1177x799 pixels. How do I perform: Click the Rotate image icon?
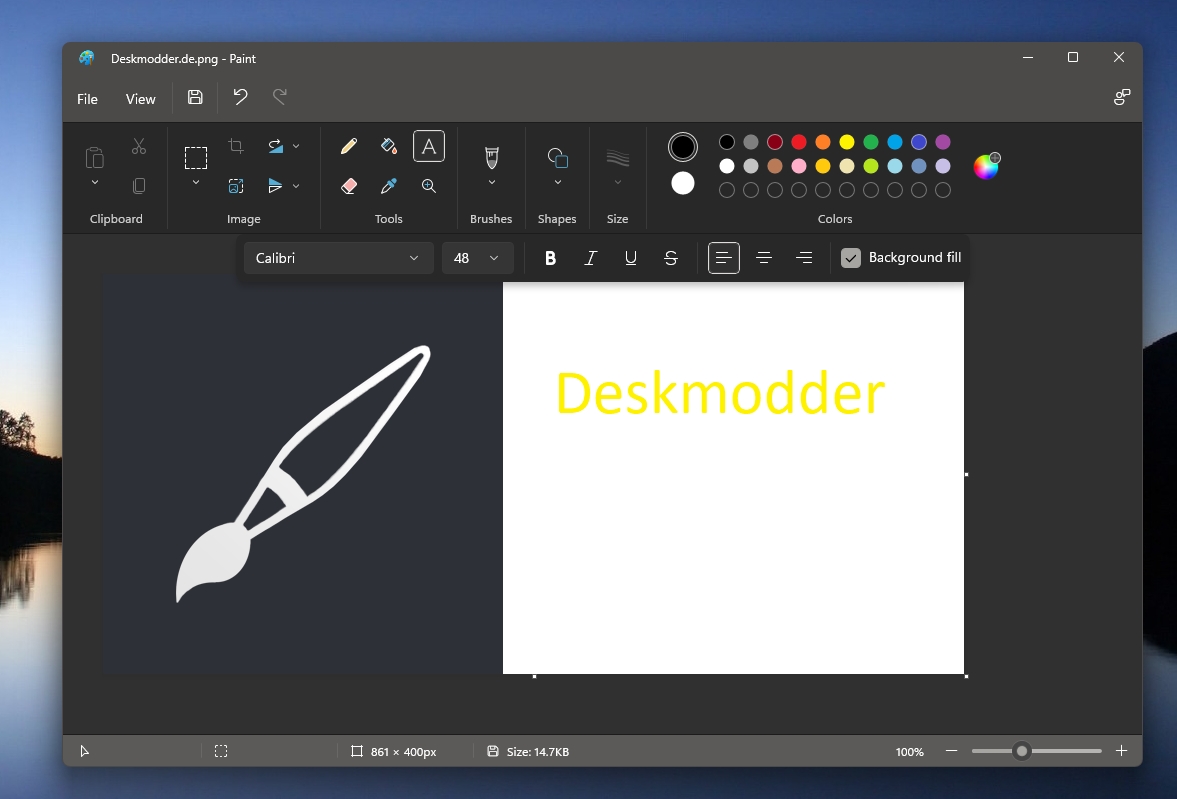[275, 146]
